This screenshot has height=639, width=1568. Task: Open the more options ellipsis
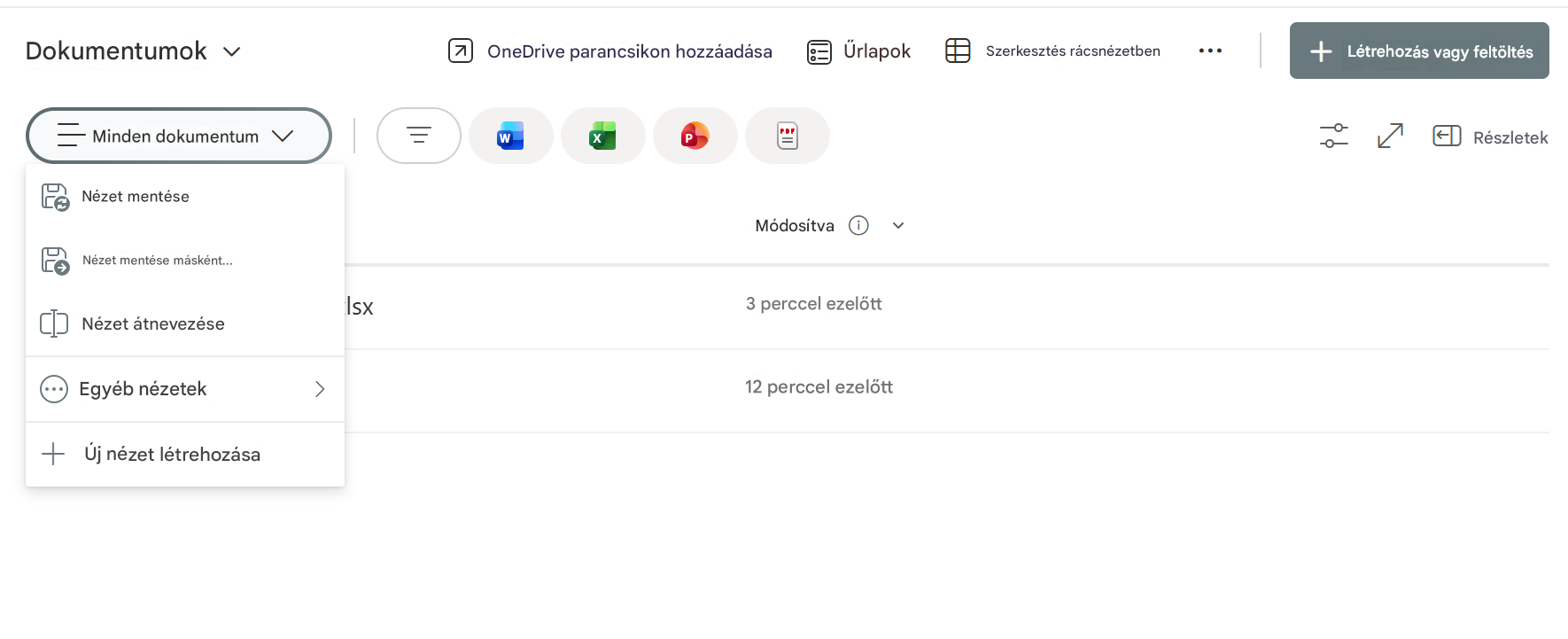[x=1210, y=51]
